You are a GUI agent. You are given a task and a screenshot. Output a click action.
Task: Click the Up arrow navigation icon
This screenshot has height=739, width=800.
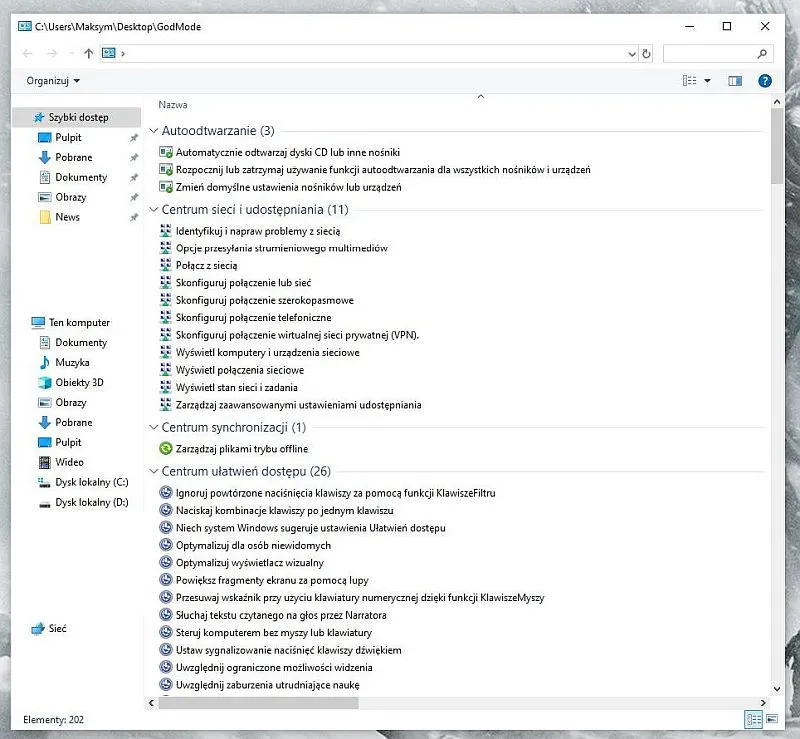tap(89, 54)
